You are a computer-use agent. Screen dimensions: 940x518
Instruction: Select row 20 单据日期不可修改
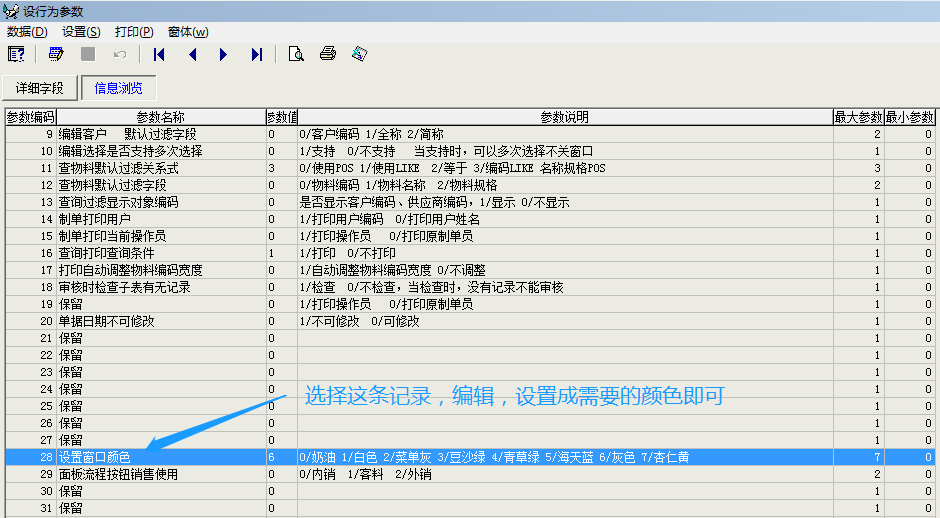pyautogui.click(x=160, y=321)
